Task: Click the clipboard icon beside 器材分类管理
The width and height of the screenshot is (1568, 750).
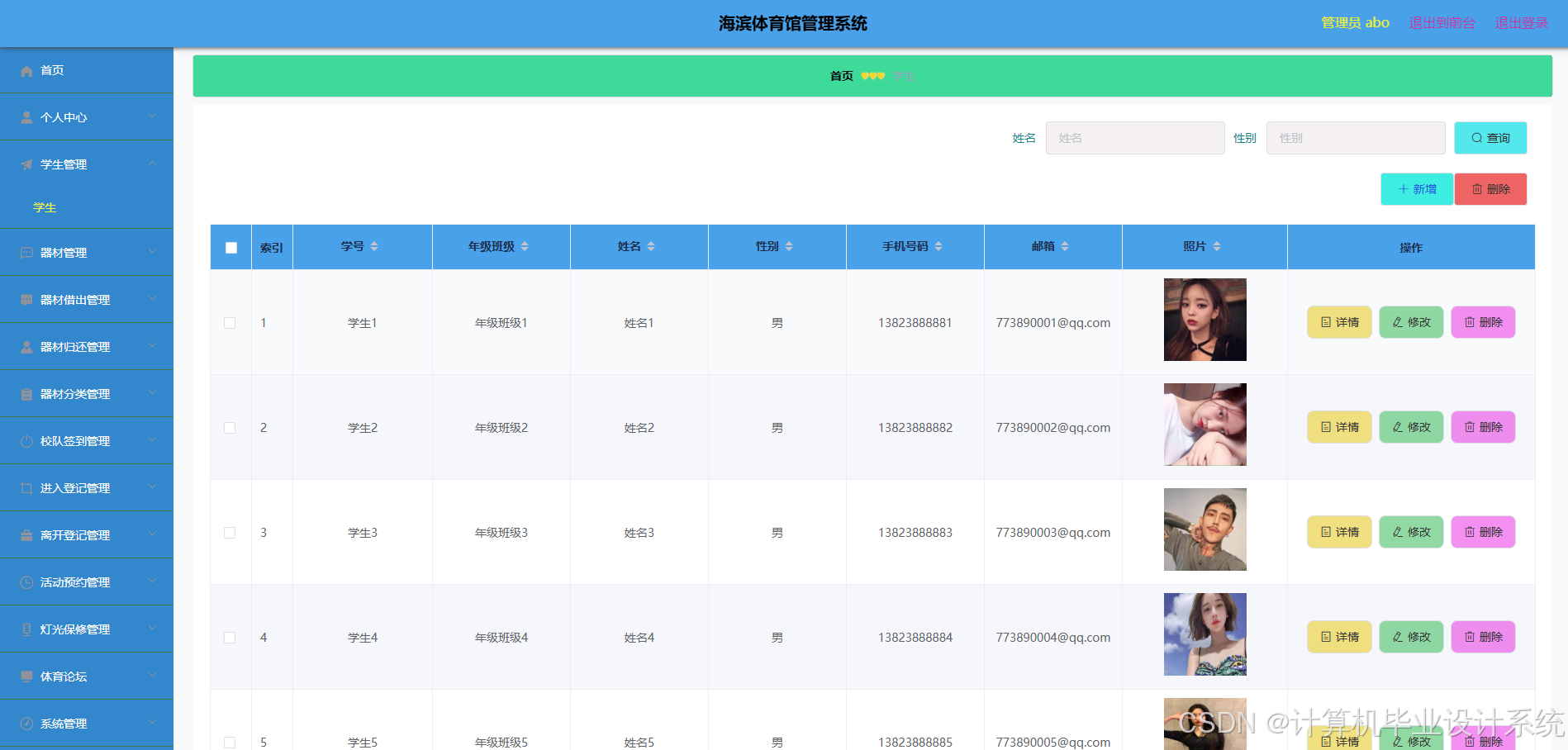Action: click(x=26, y=395)
